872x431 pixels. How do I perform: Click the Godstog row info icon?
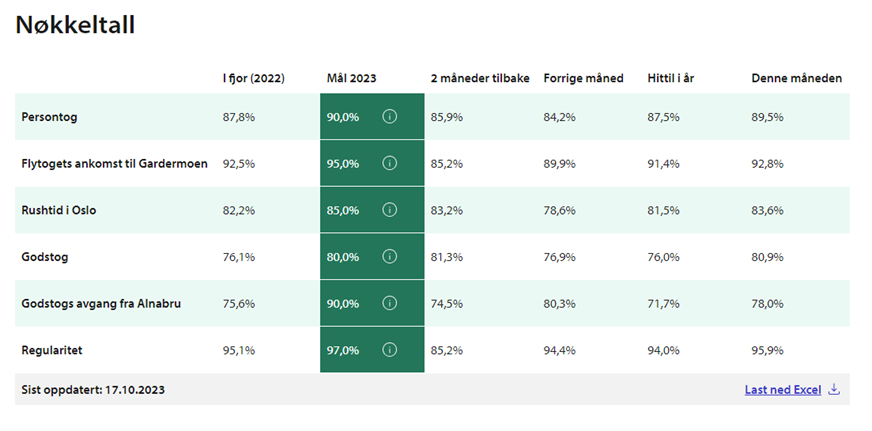(390, 257)
